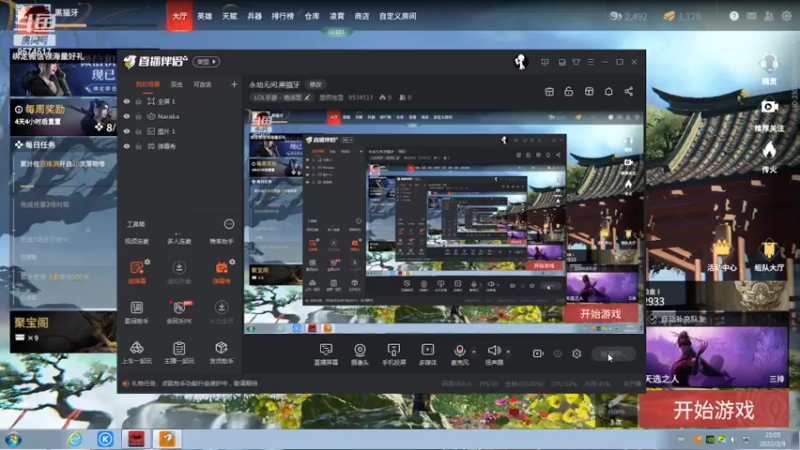Hide the 图片 1 layer with eye icon
This screenshot has width=800, height=450.
(x=127, y=131)
